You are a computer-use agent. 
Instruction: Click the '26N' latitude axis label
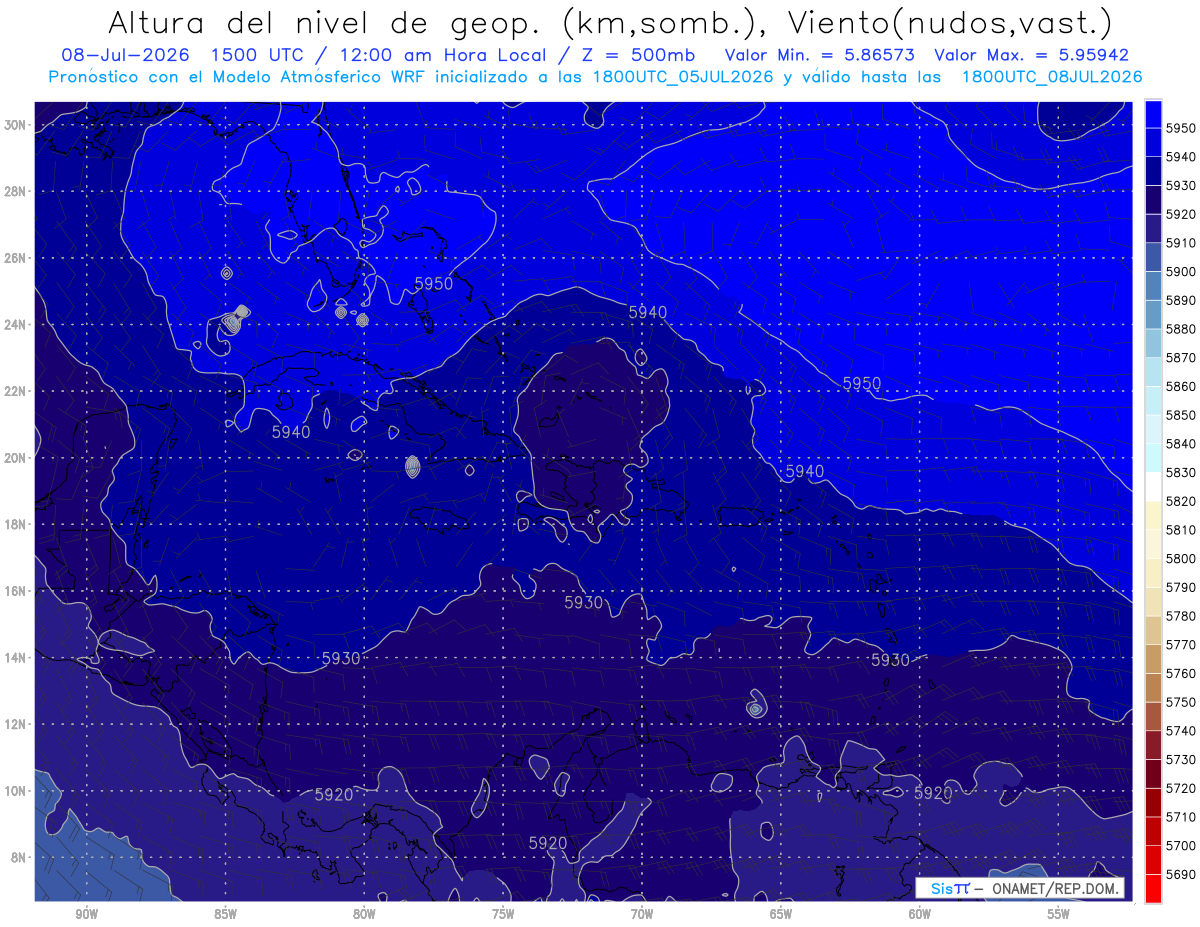click(x=15, y=258)
